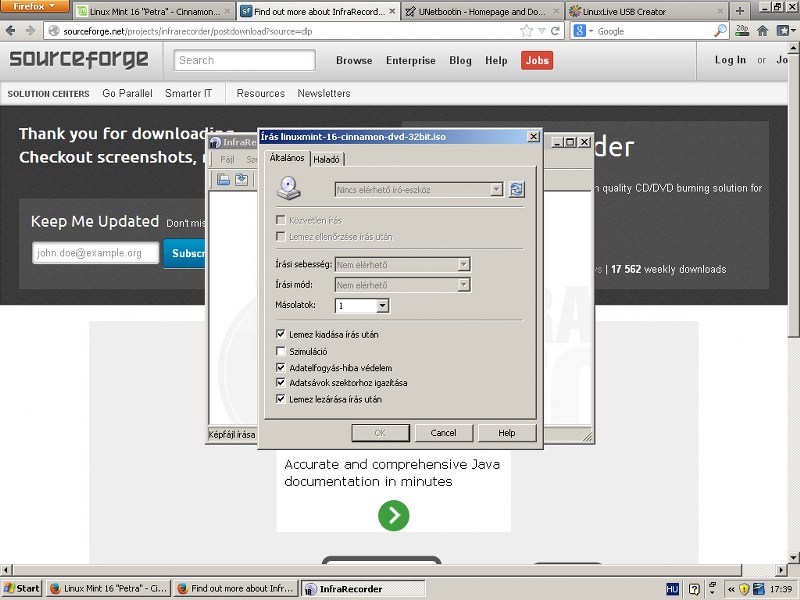Click the HU language indicator in taskbar

point(672,589)
